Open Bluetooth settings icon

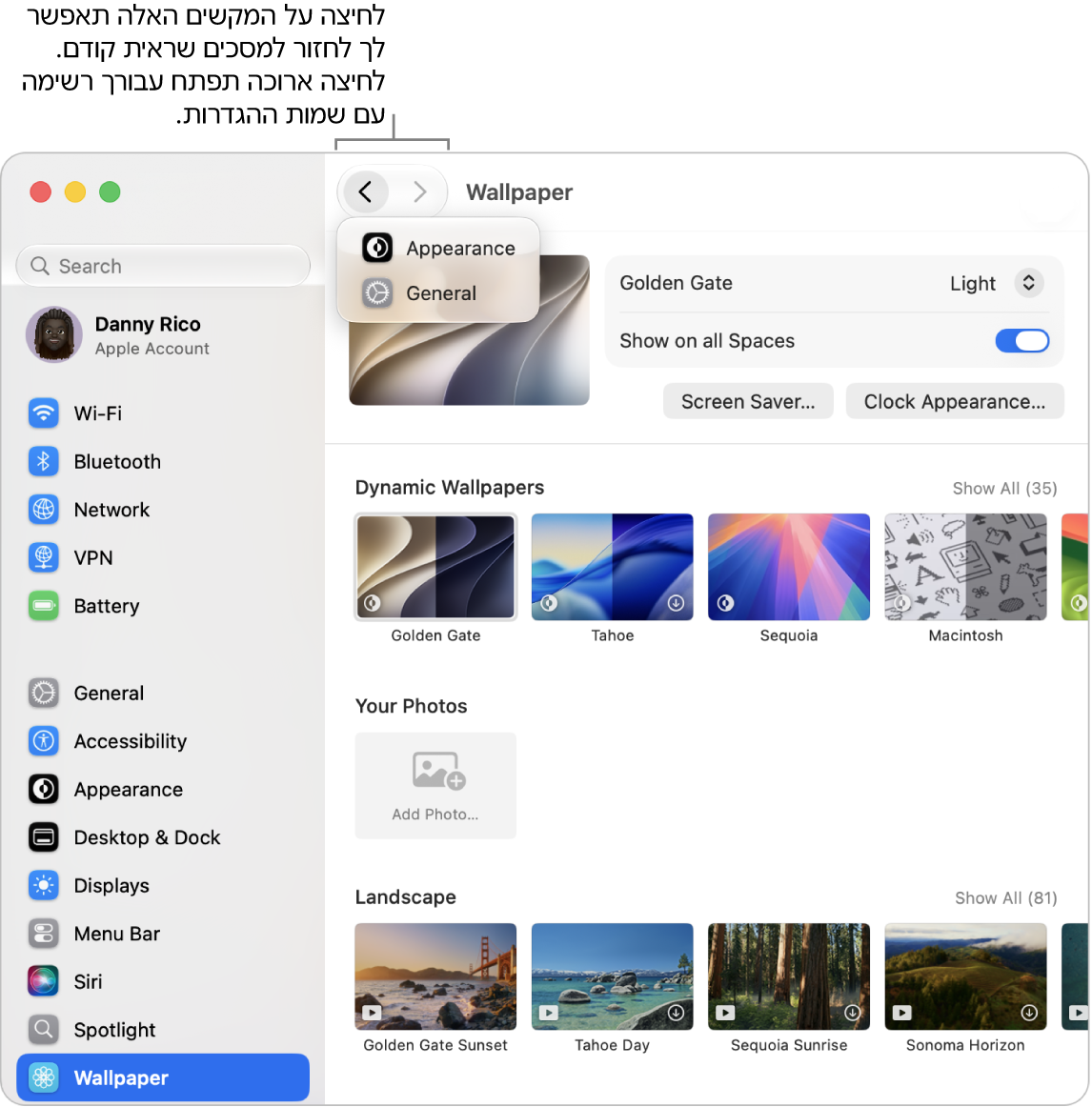[43, 461]
